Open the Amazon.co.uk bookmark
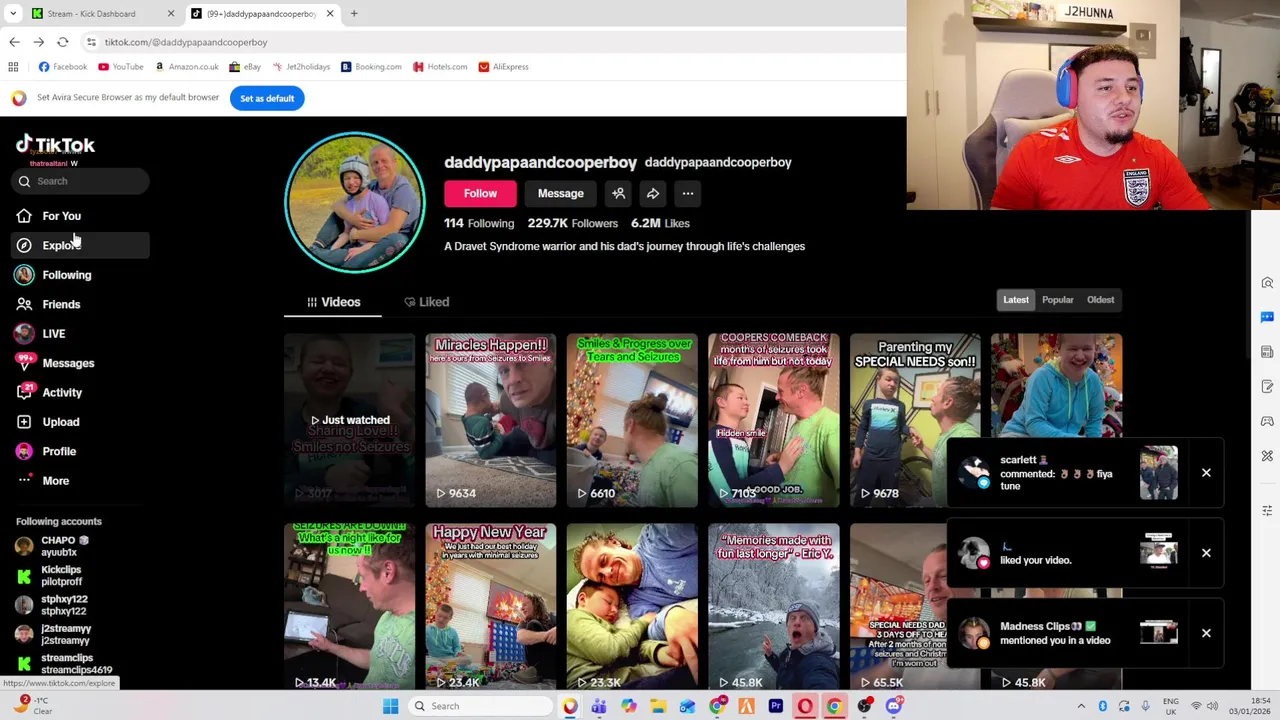 (x=187, y=67)
